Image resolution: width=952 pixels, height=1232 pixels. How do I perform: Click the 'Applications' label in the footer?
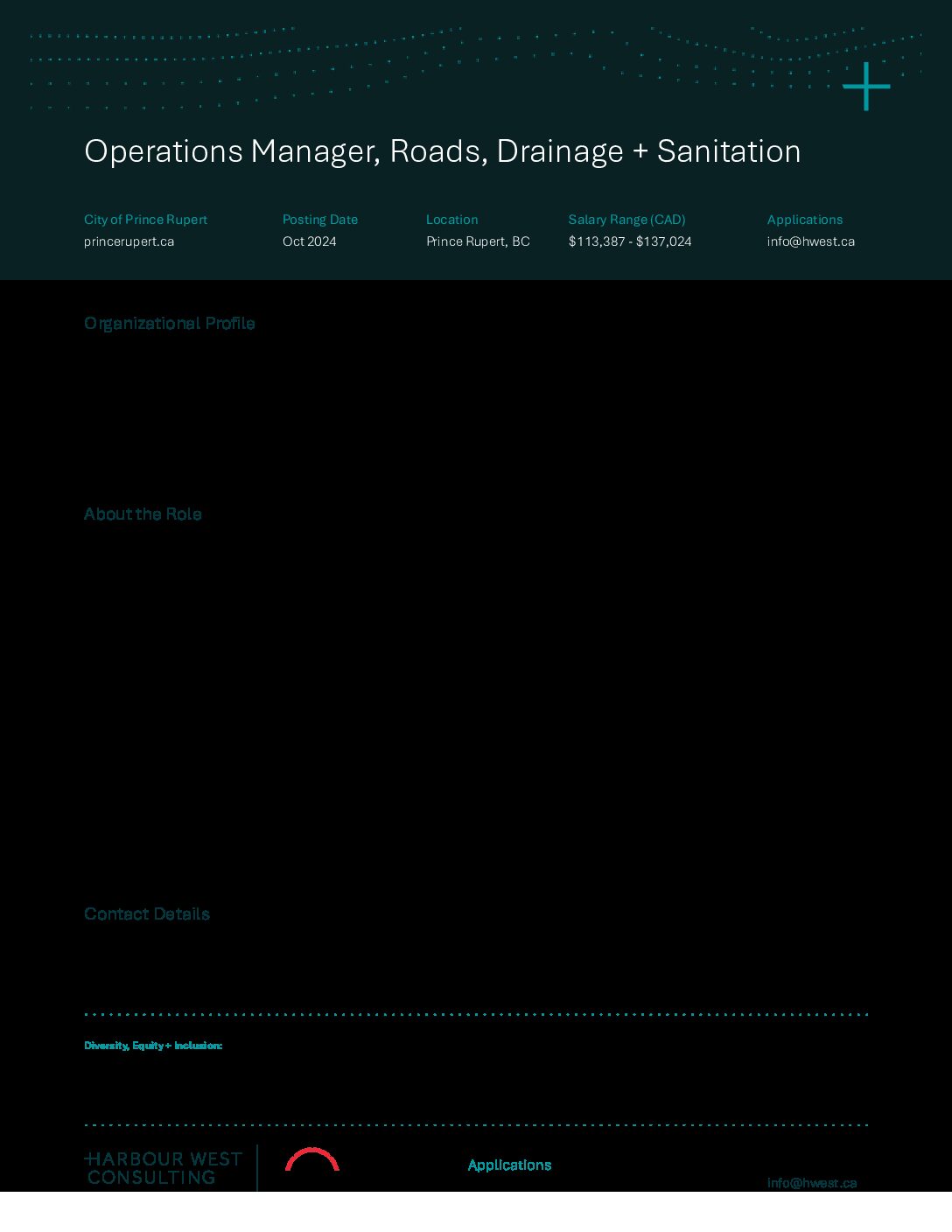[x=510, y=1165]
